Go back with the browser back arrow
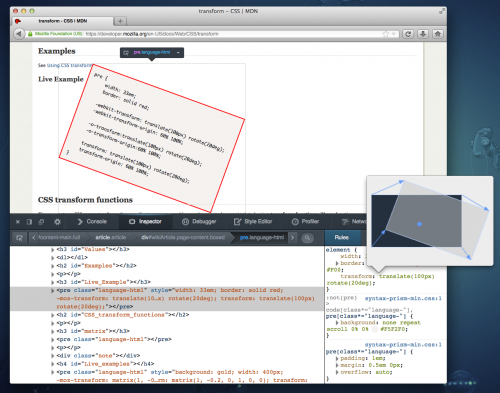 pos(19,34)
